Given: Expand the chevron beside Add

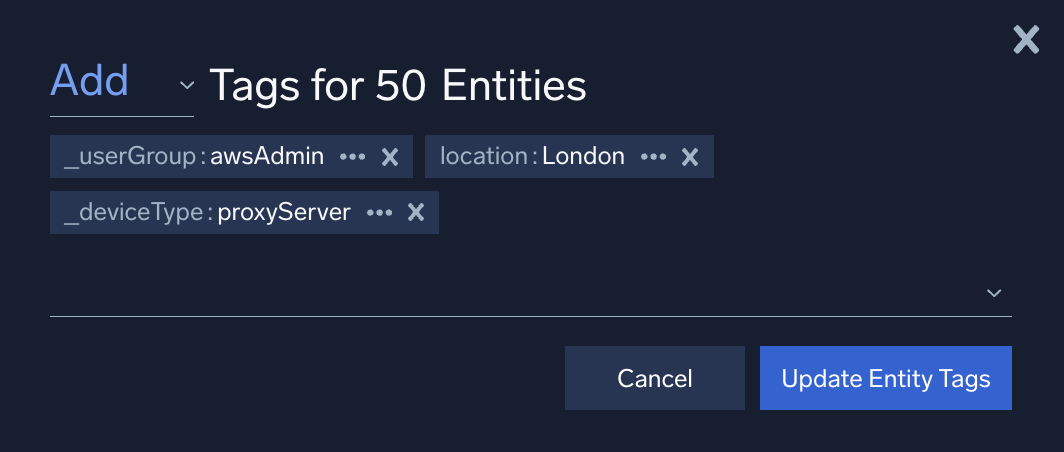Looking at the screenshot, I should coord(186,86).
